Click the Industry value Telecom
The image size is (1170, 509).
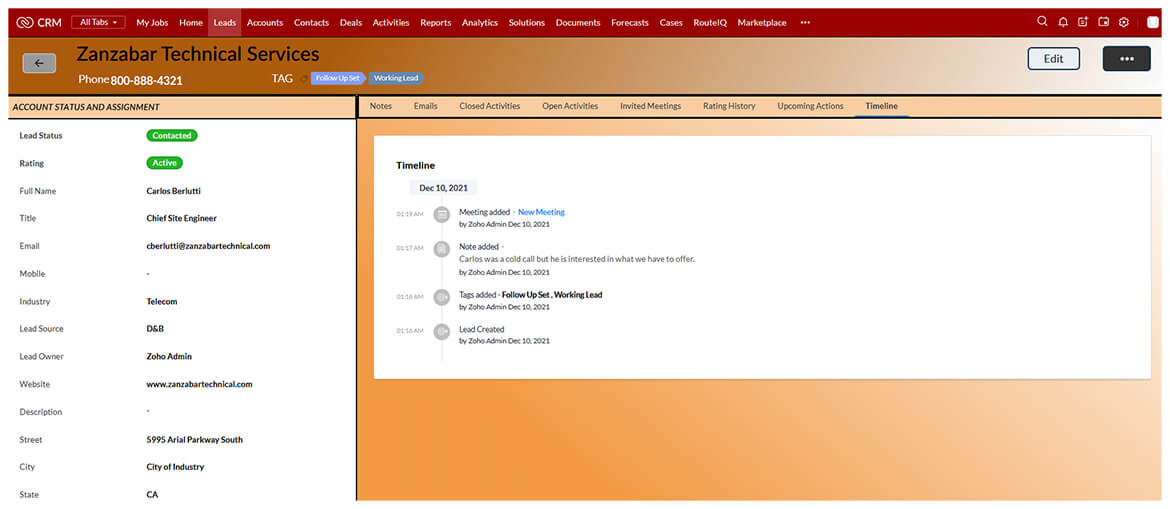162,302
